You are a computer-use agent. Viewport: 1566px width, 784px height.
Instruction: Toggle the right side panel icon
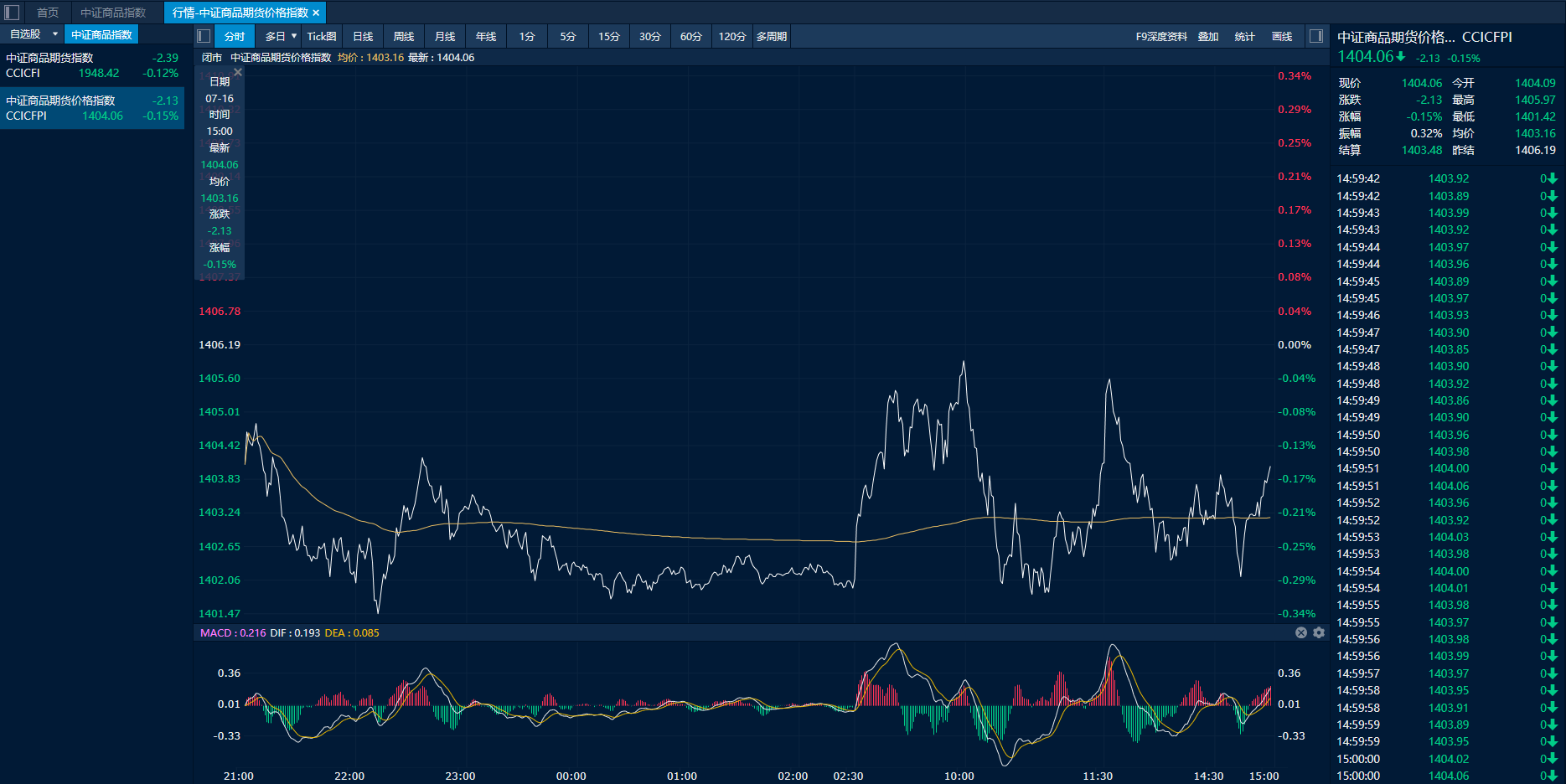[x=1316, y=36]
